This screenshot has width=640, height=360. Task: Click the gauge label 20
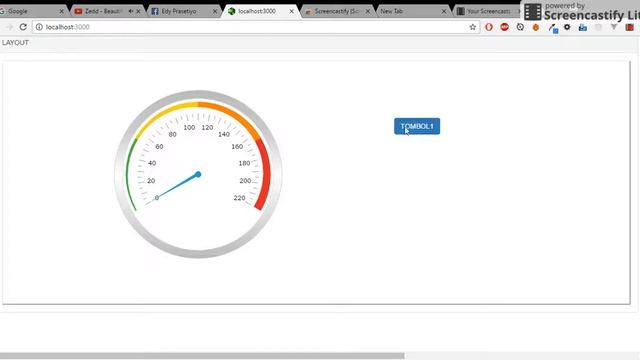[151, 180]
